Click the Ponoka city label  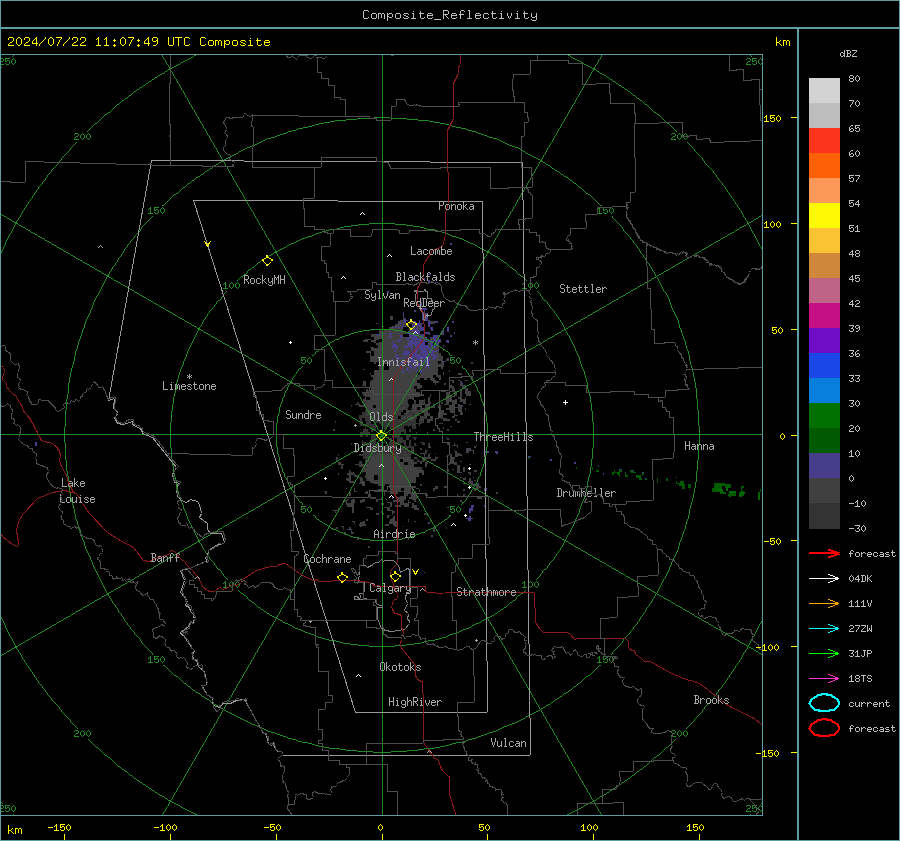(456, 206)
